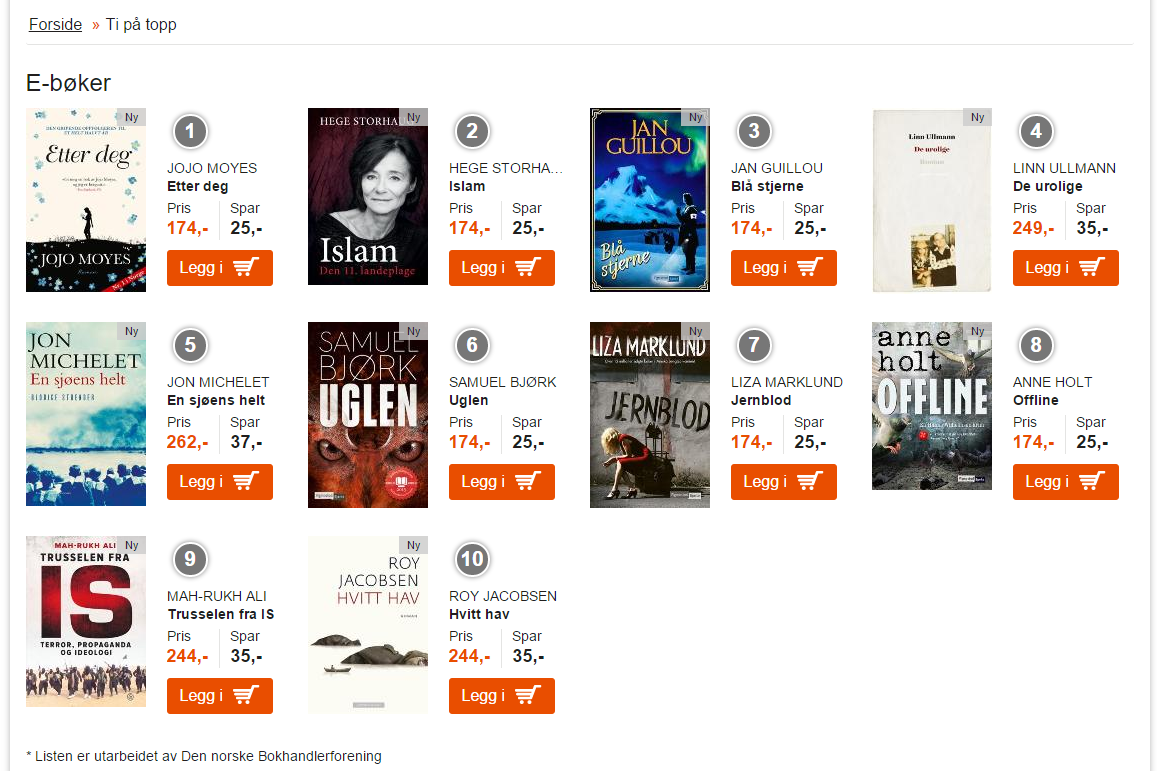Add Blå stjerne to shopping cart
Viewport: 1157px width, 771px height.
(x=784, y=268)
